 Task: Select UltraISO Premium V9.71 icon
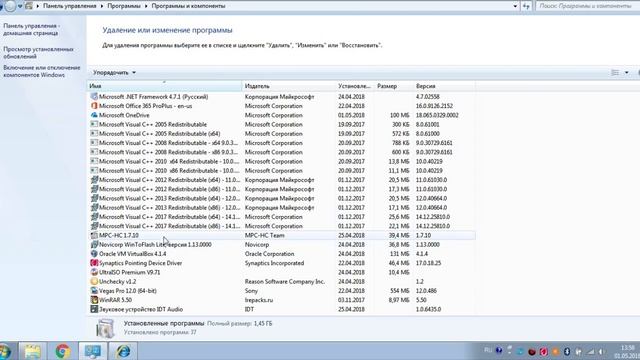[94, 272]
